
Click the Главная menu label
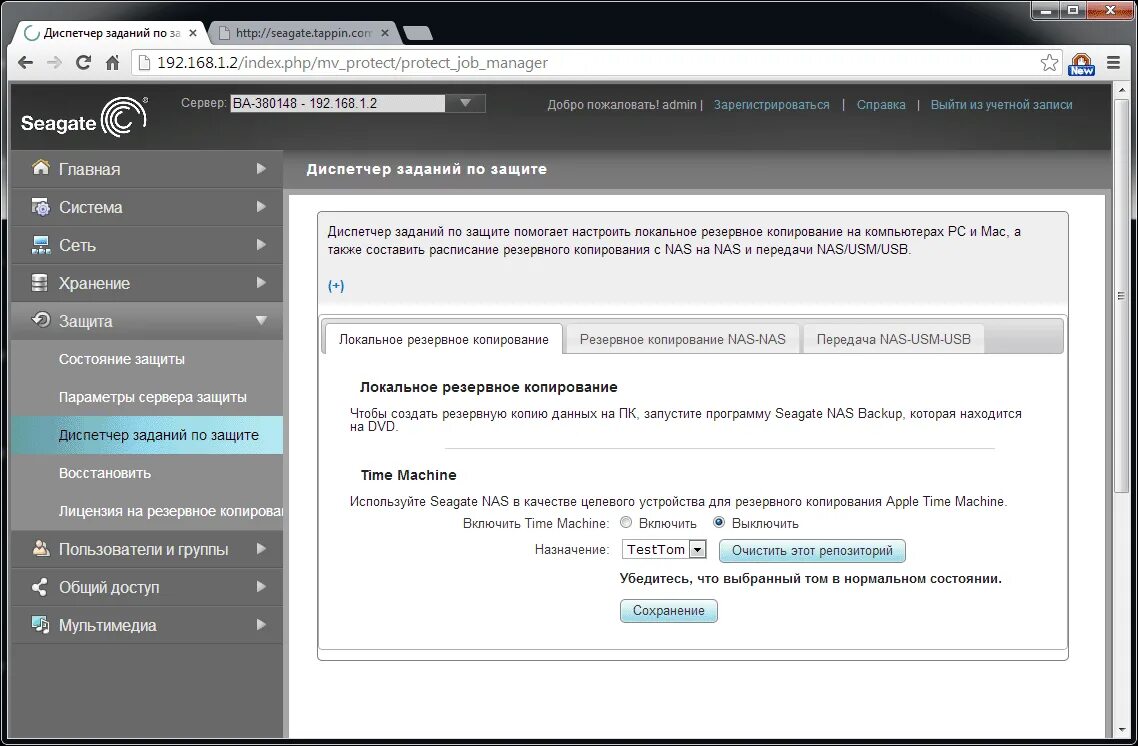coord(89,169)
